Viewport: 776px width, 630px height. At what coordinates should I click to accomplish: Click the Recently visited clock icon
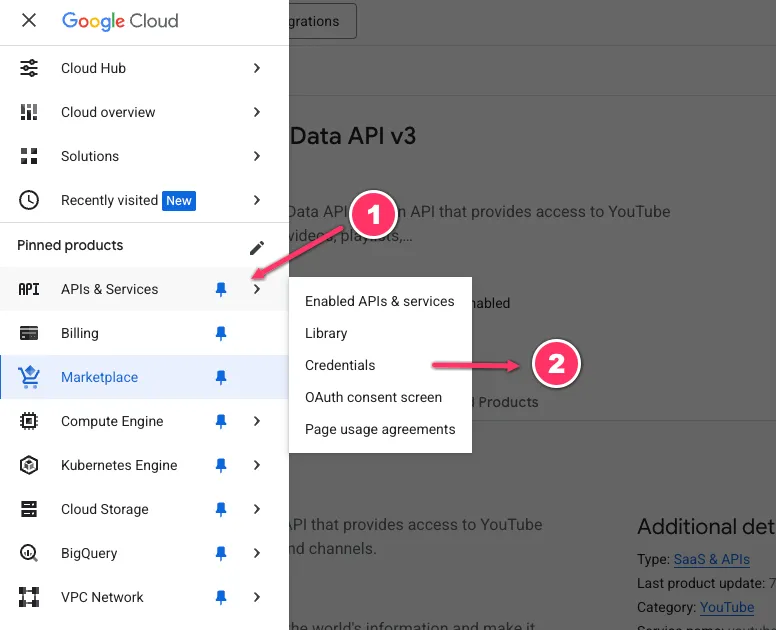click(29, 200)
